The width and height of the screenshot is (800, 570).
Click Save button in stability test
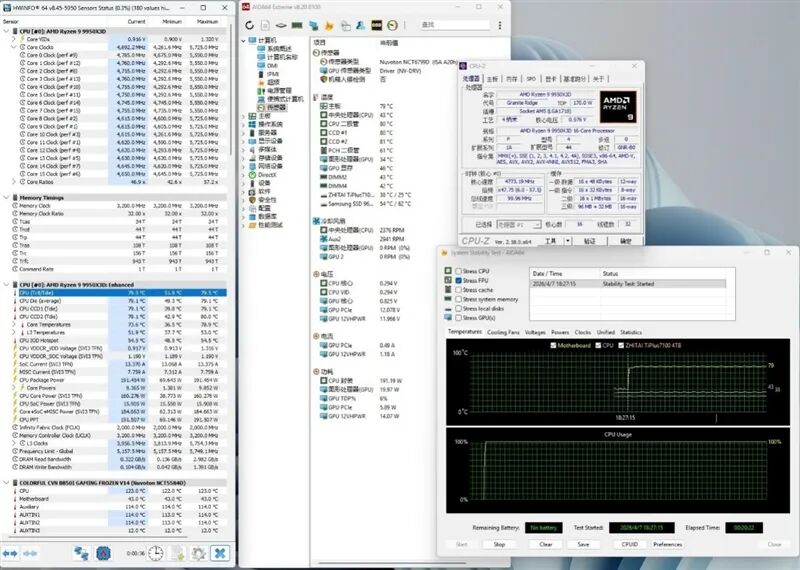[x=583, y=544]
